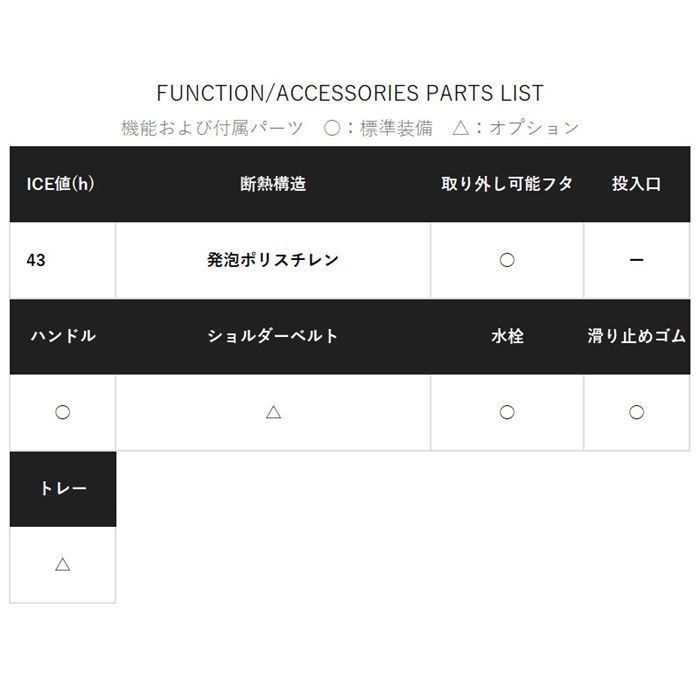Click the triangle under トレー header

click(62, 564)
